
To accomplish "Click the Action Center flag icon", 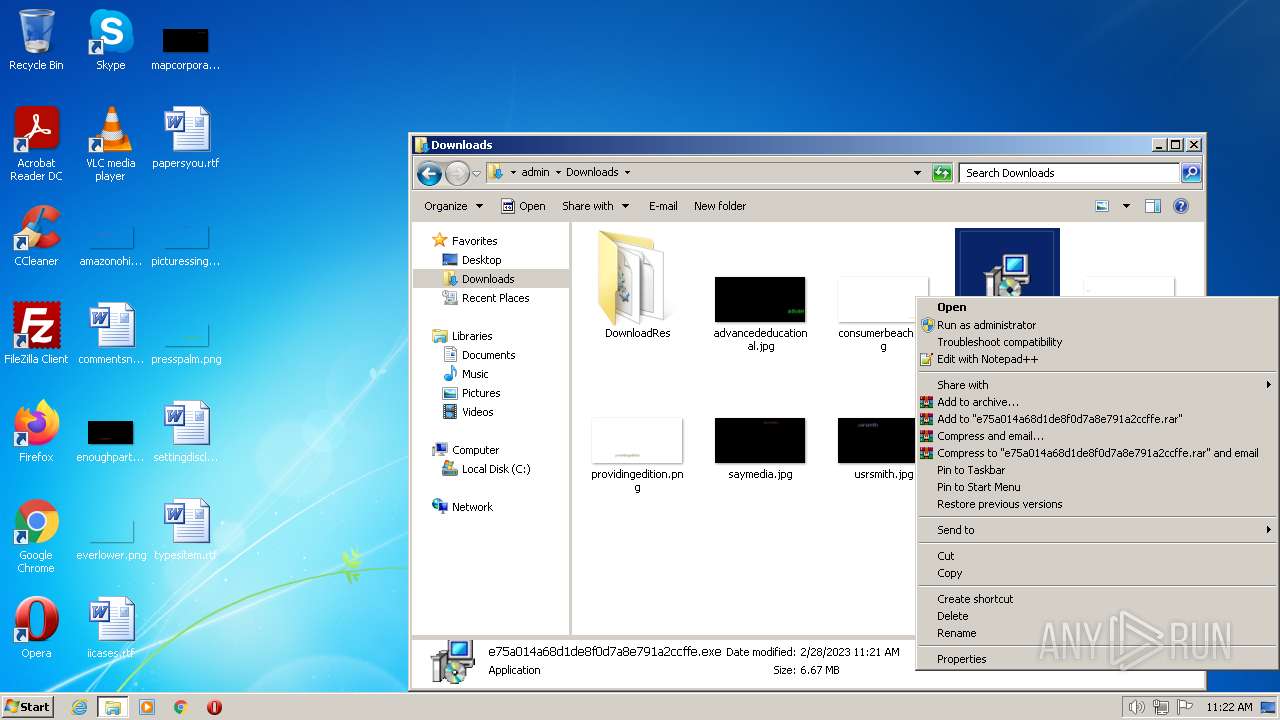I will click(x=1184, y=707).
